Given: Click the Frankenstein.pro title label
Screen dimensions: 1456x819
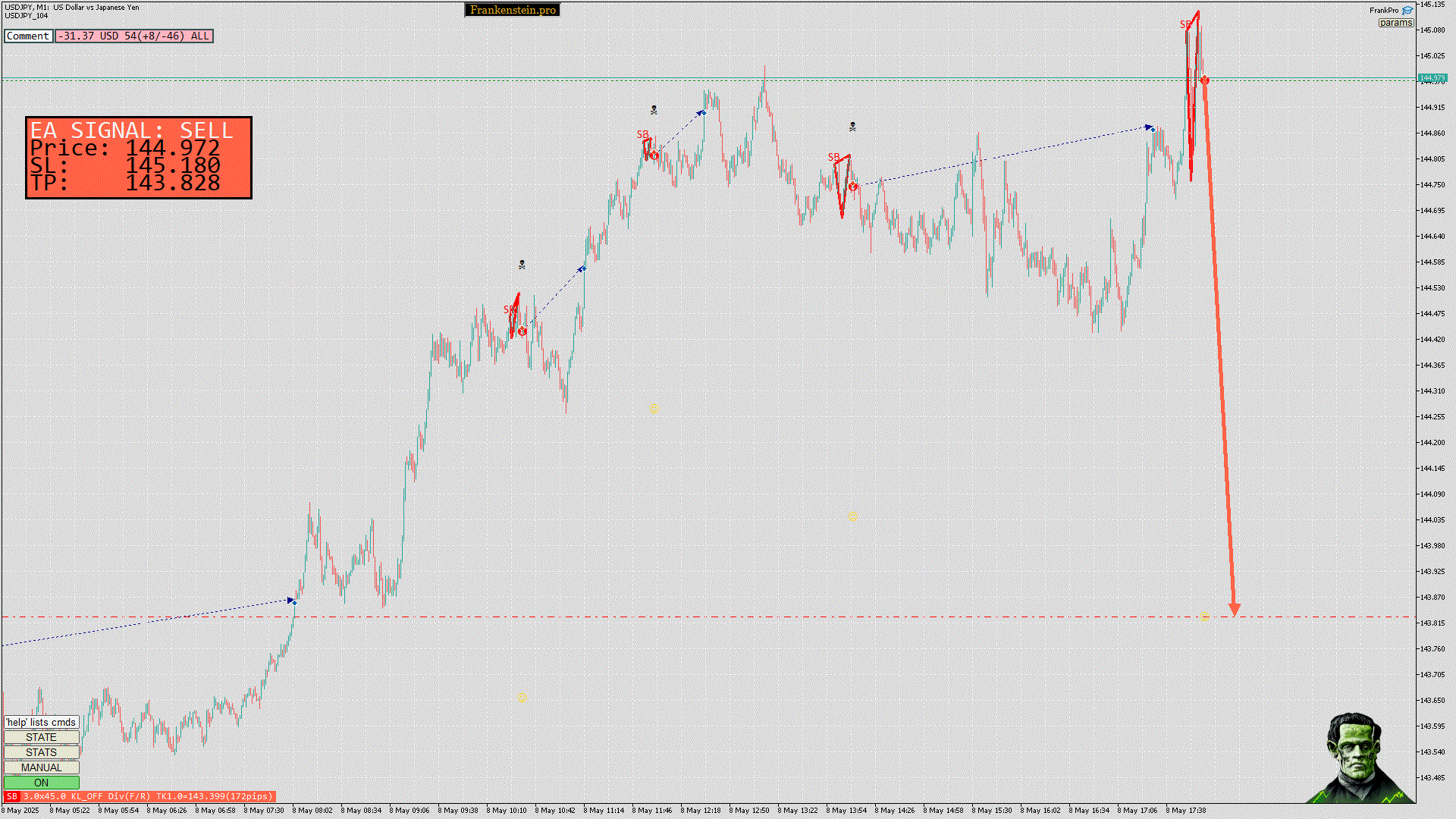Looking at the screenshot, I should pos(512,10).
